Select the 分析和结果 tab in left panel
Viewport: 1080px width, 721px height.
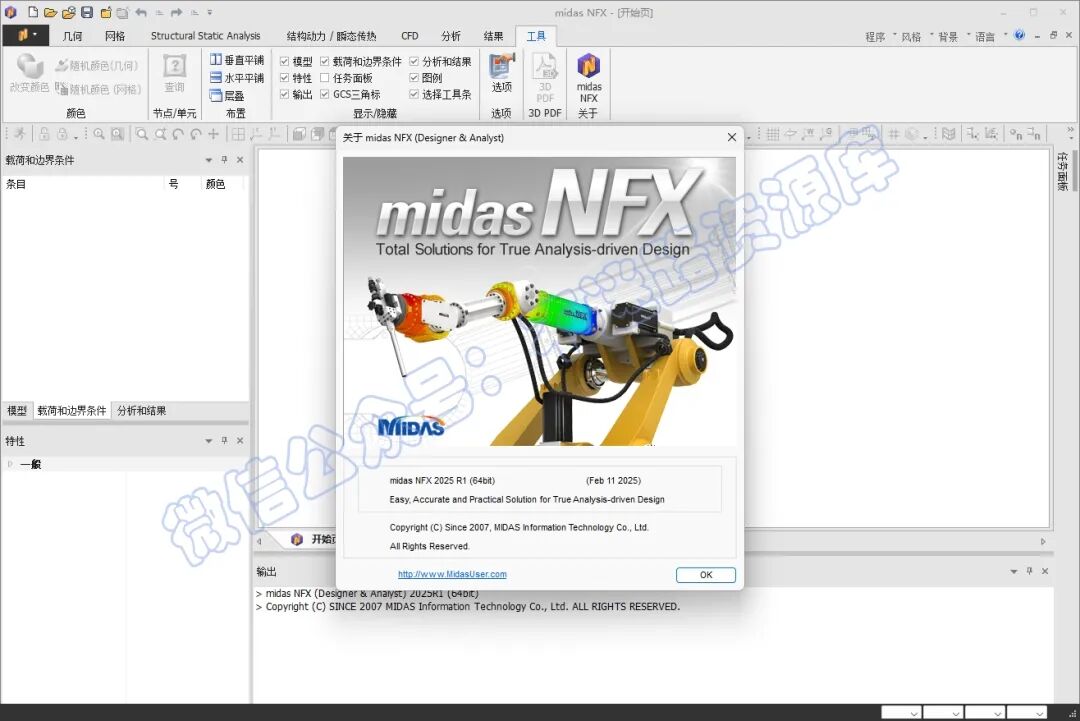coord(141,410)
